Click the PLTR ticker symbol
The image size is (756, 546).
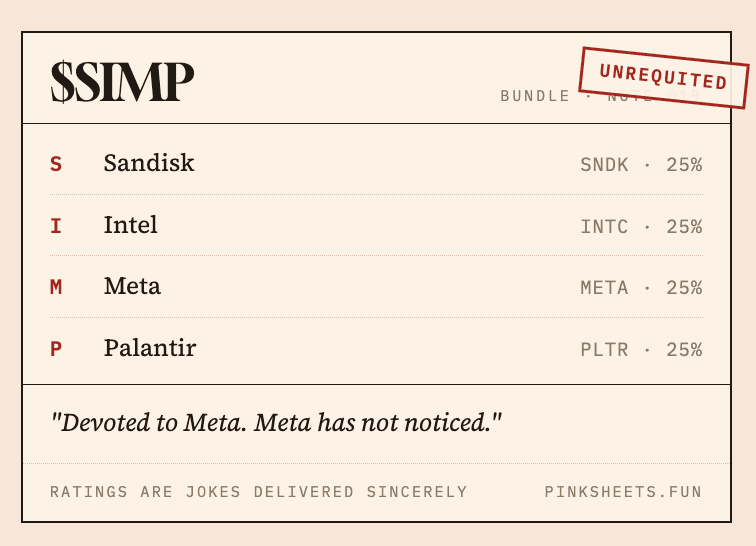coord(605,350)
